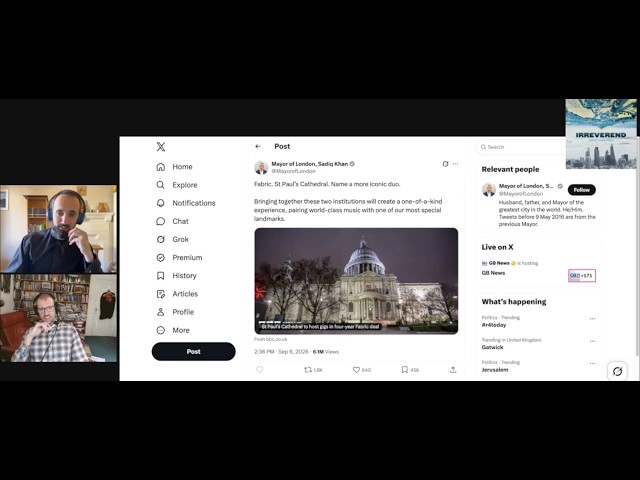Click the Irreverend podcast logo thumbnail
The height and width of the screenshot is (480, 640).
[x=601, y=134]
